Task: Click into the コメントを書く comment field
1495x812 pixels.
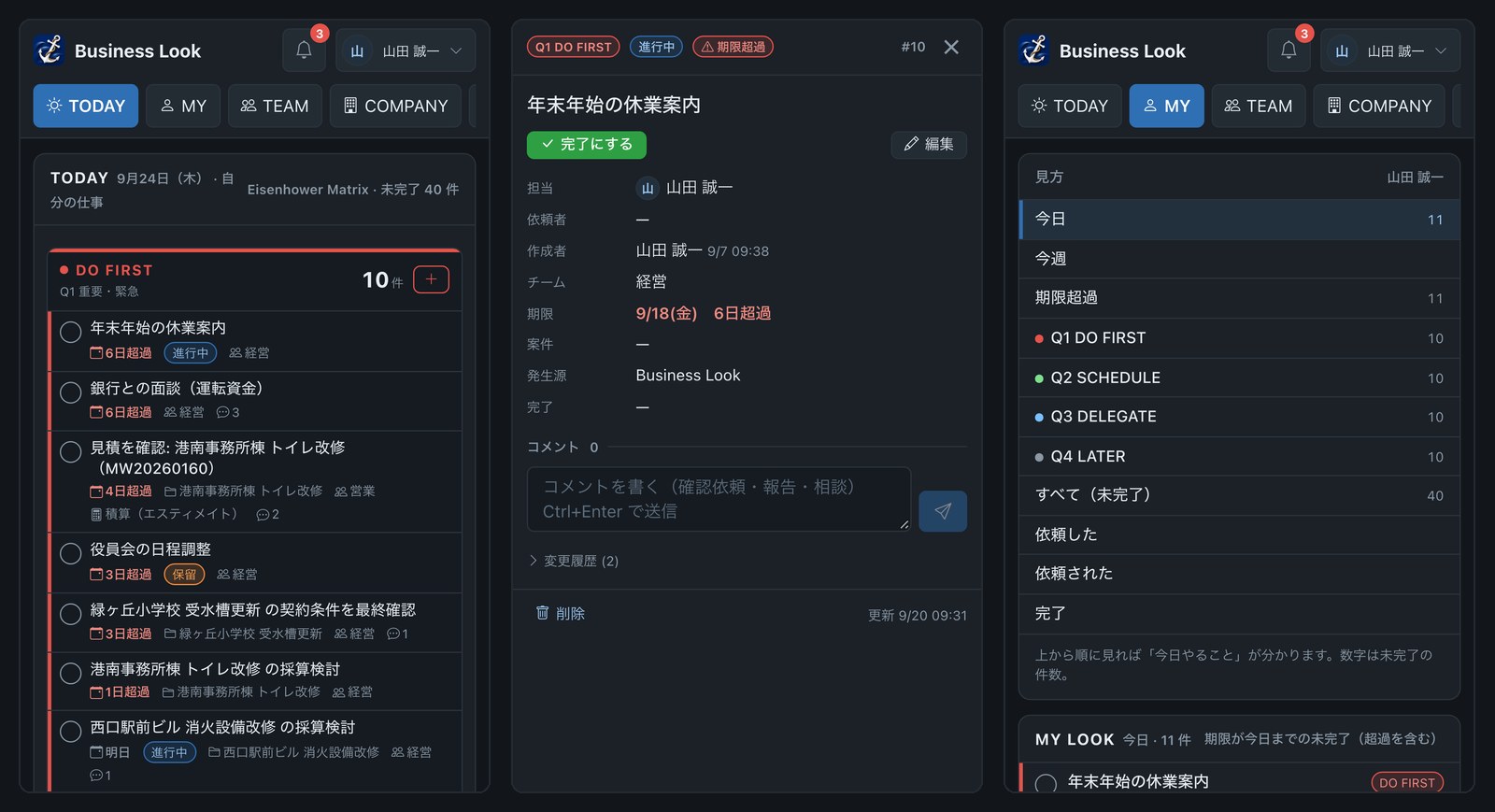Action: coord(719,499)
